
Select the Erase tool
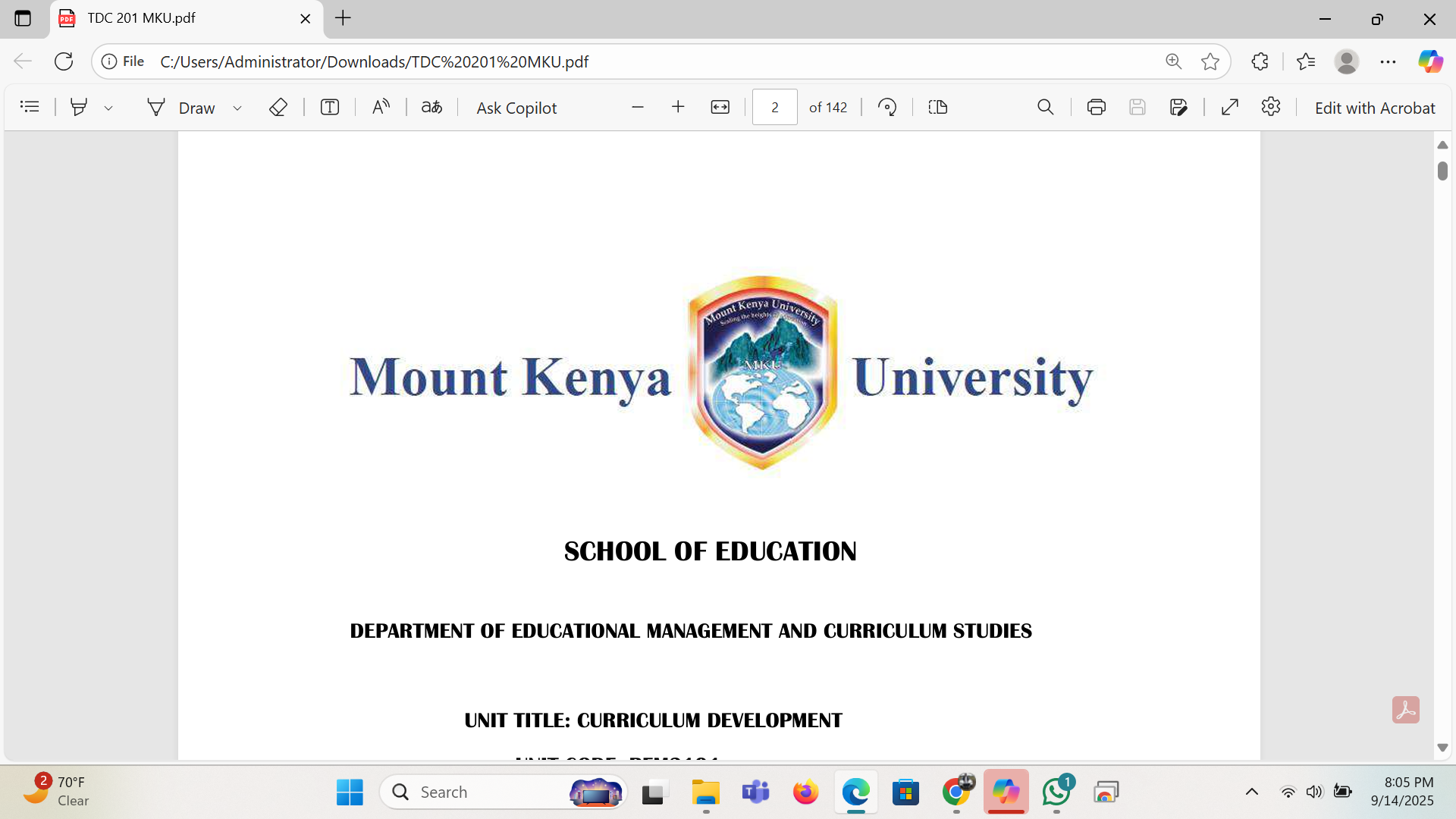pyautogui.click(x=278, y=107)
